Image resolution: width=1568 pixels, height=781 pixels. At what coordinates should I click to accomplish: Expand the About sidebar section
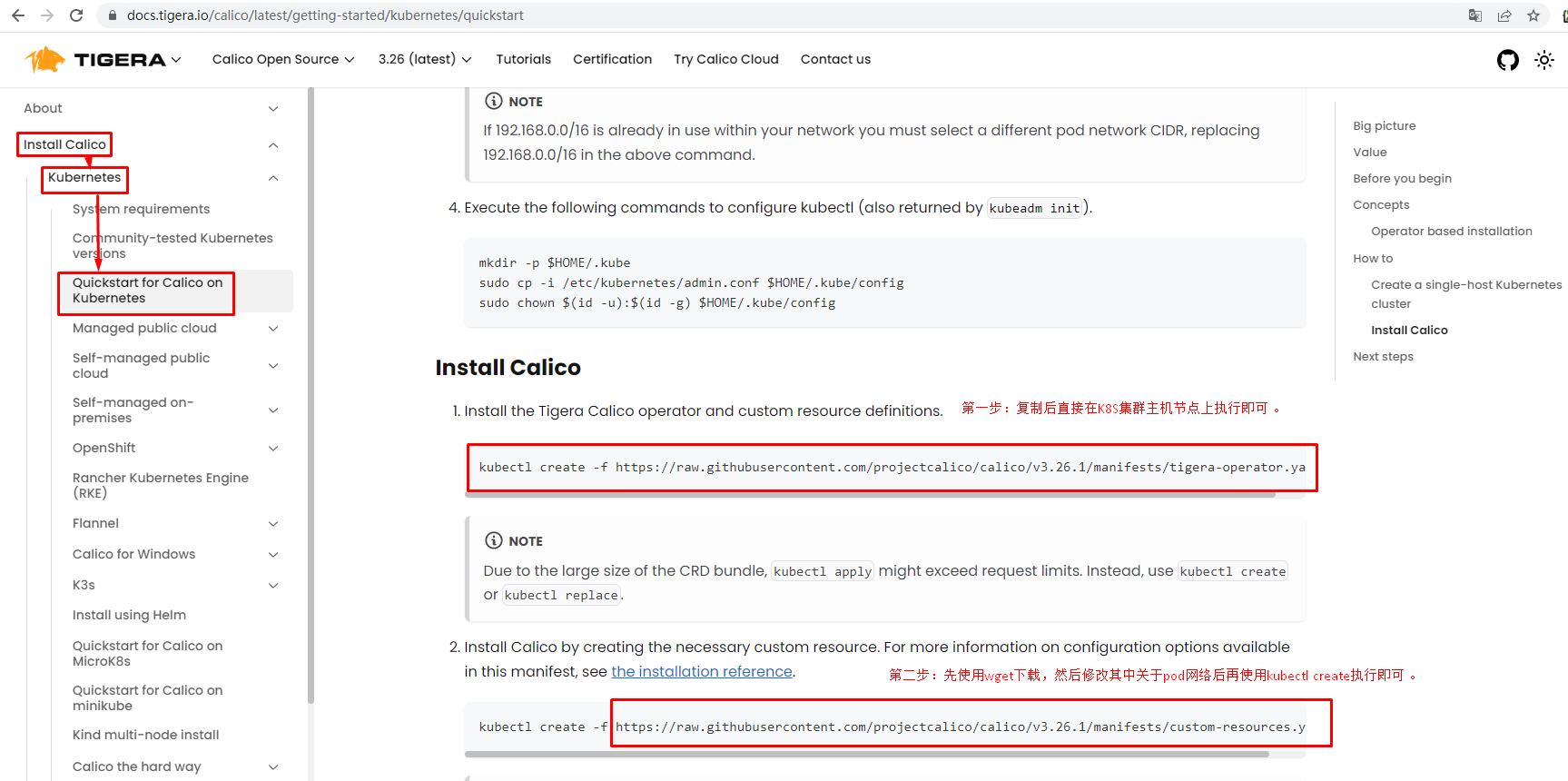point(273,109)
